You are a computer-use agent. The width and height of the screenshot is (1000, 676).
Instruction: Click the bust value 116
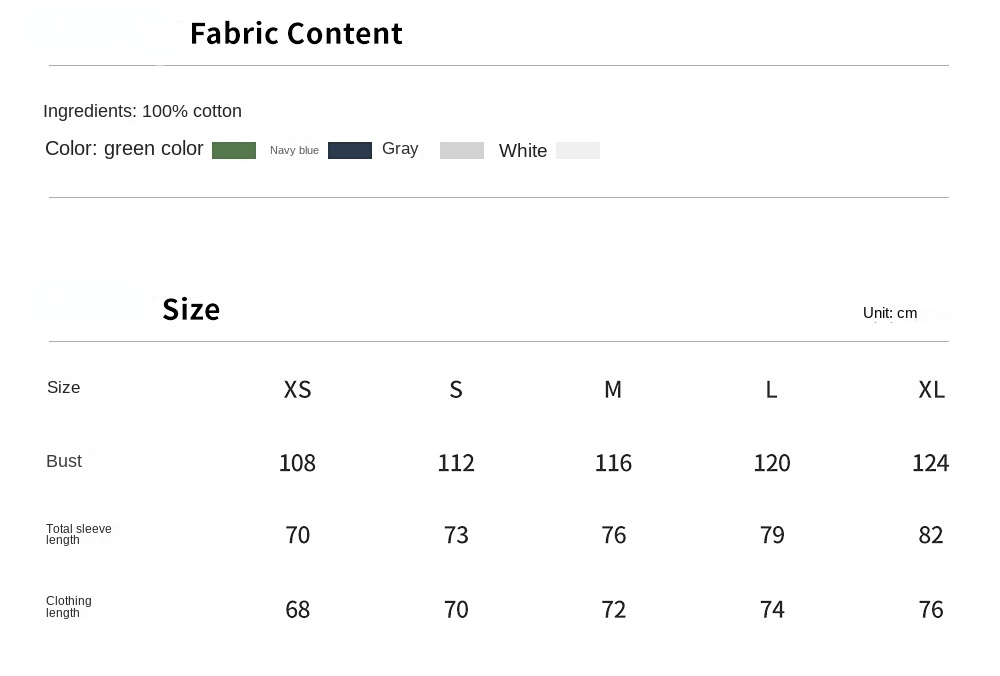pos(613,463)
